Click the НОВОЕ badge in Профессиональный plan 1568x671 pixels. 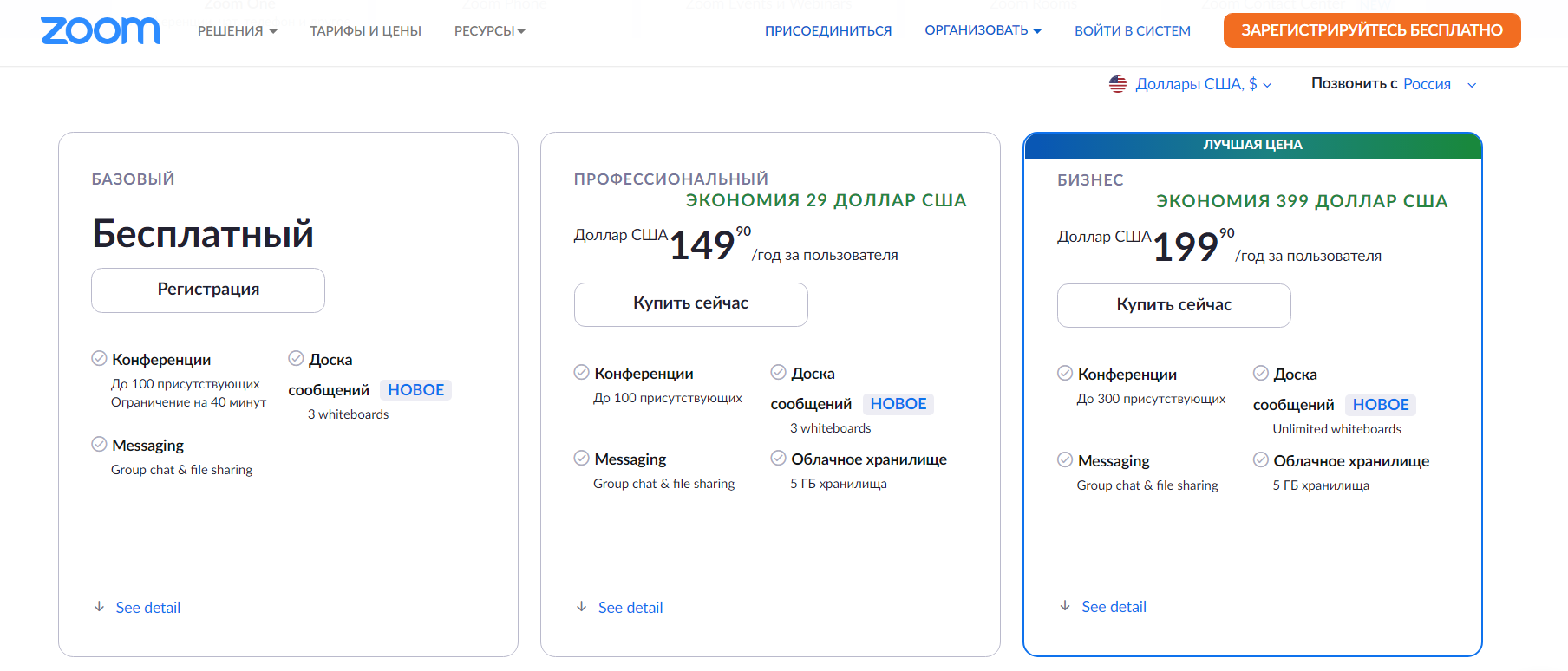[x=898, y=404]
